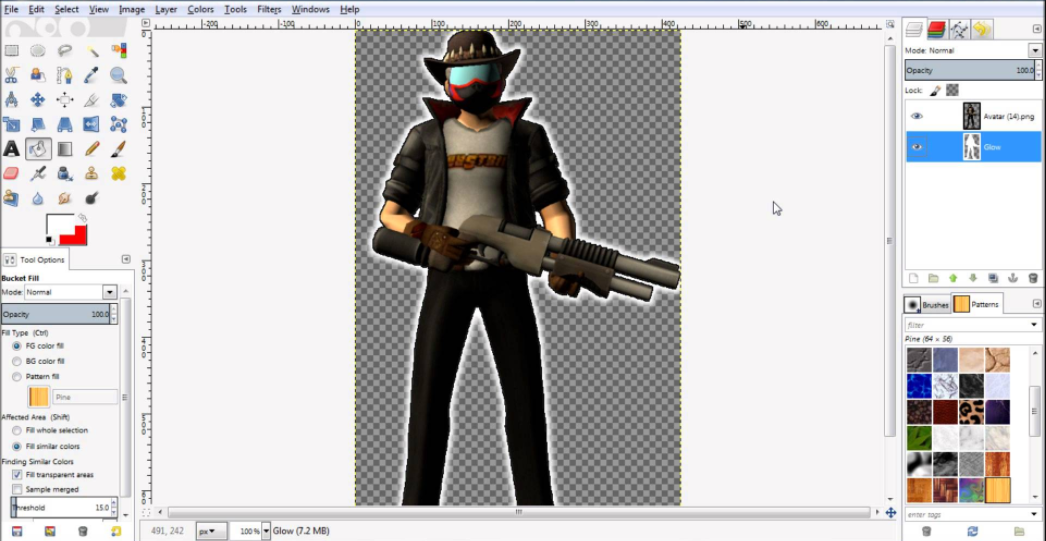
Task: Open the Filters menu
Action: [269, 9]
